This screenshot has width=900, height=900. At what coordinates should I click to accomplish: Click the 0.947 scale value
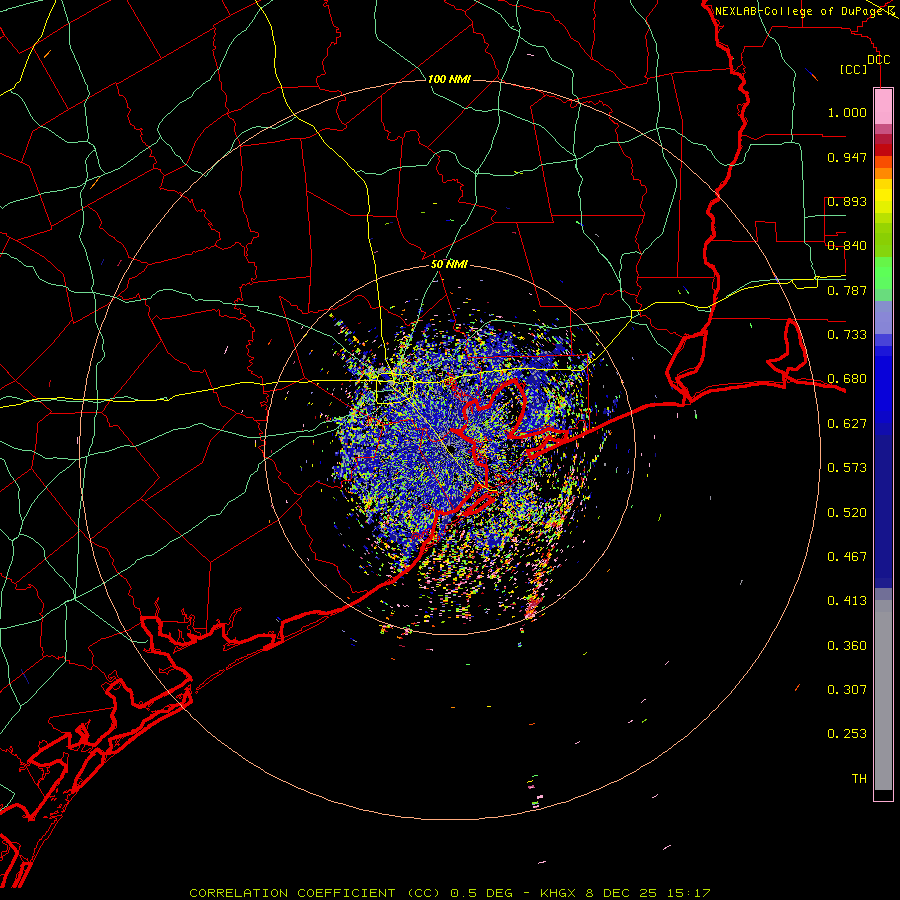[x=847, y=157]
